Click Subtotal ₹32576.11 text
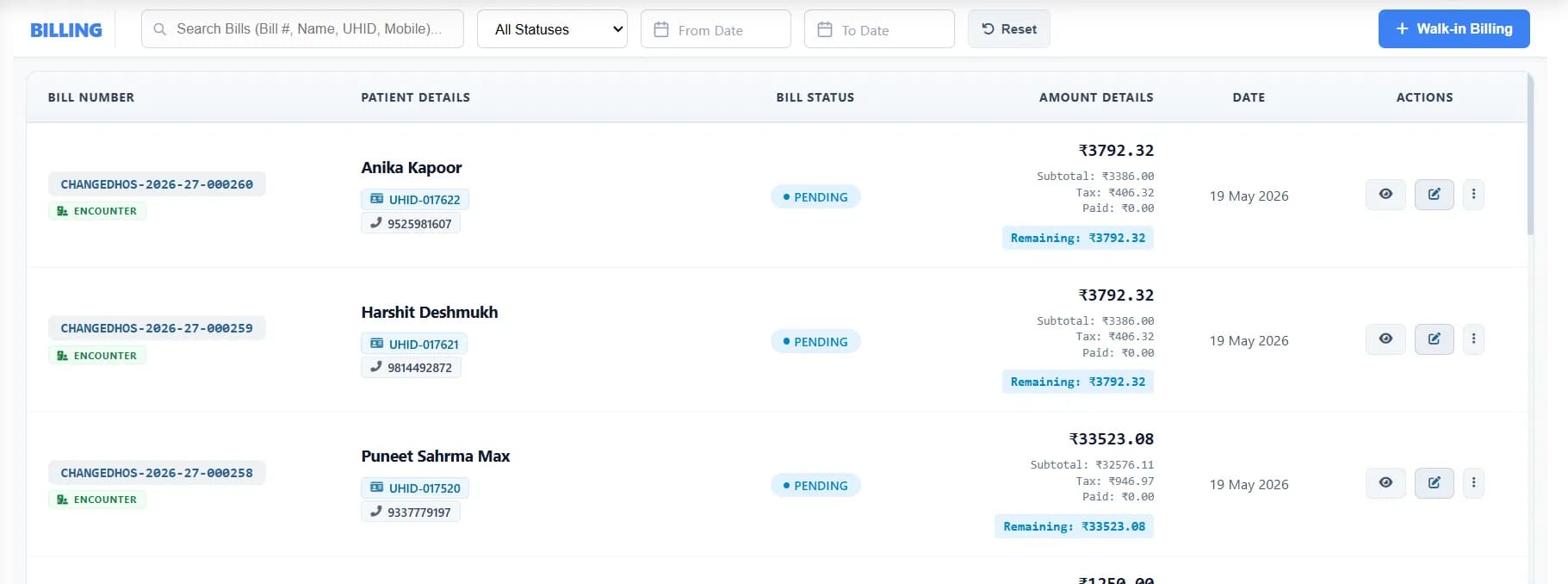 pyautogui.click(x=1092, y=465)
